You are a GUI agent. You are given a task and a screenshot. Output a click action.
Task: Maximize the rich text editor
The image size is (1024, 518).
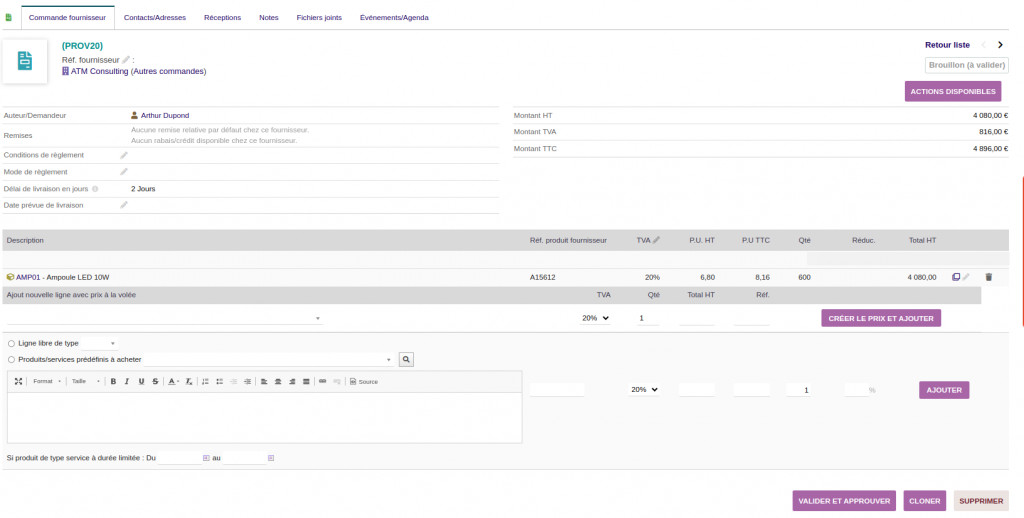[x=18, y=381]
